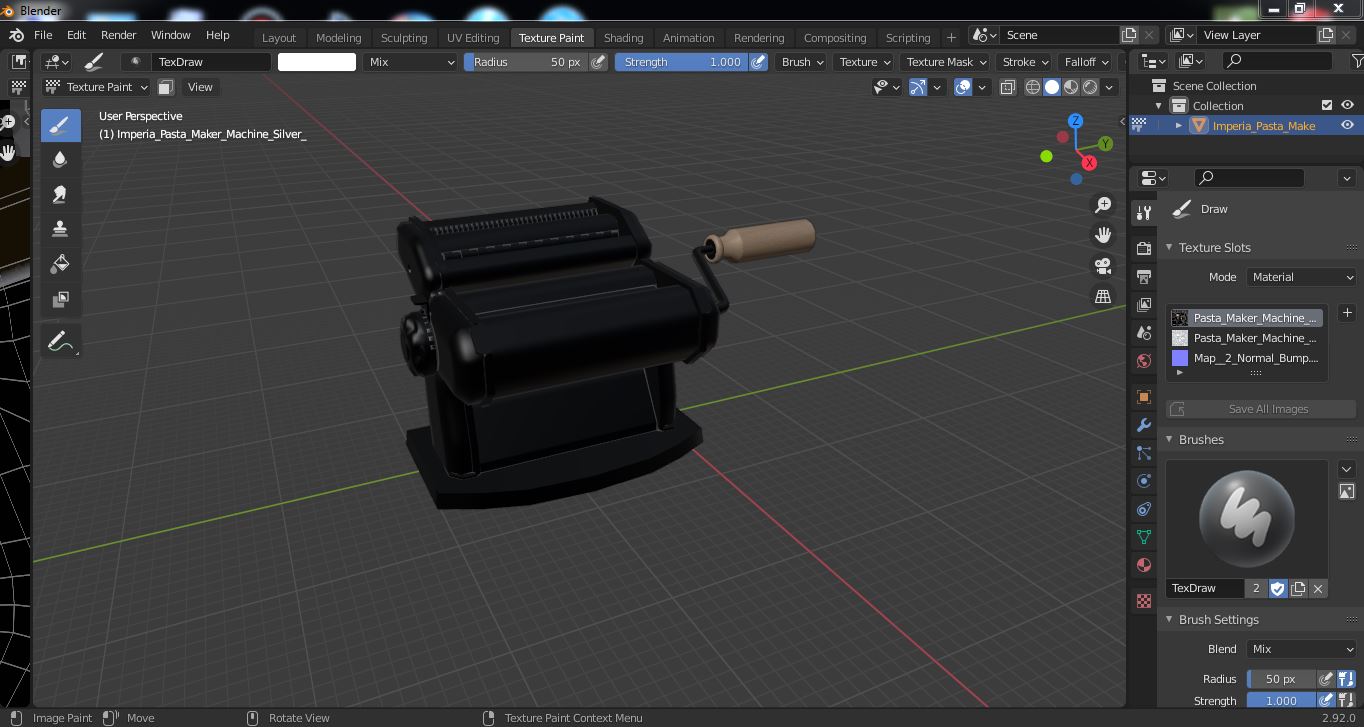Open the Texture Paint mode dropdown
This screenshot has height=727, width=1364.
click(96, 87)
